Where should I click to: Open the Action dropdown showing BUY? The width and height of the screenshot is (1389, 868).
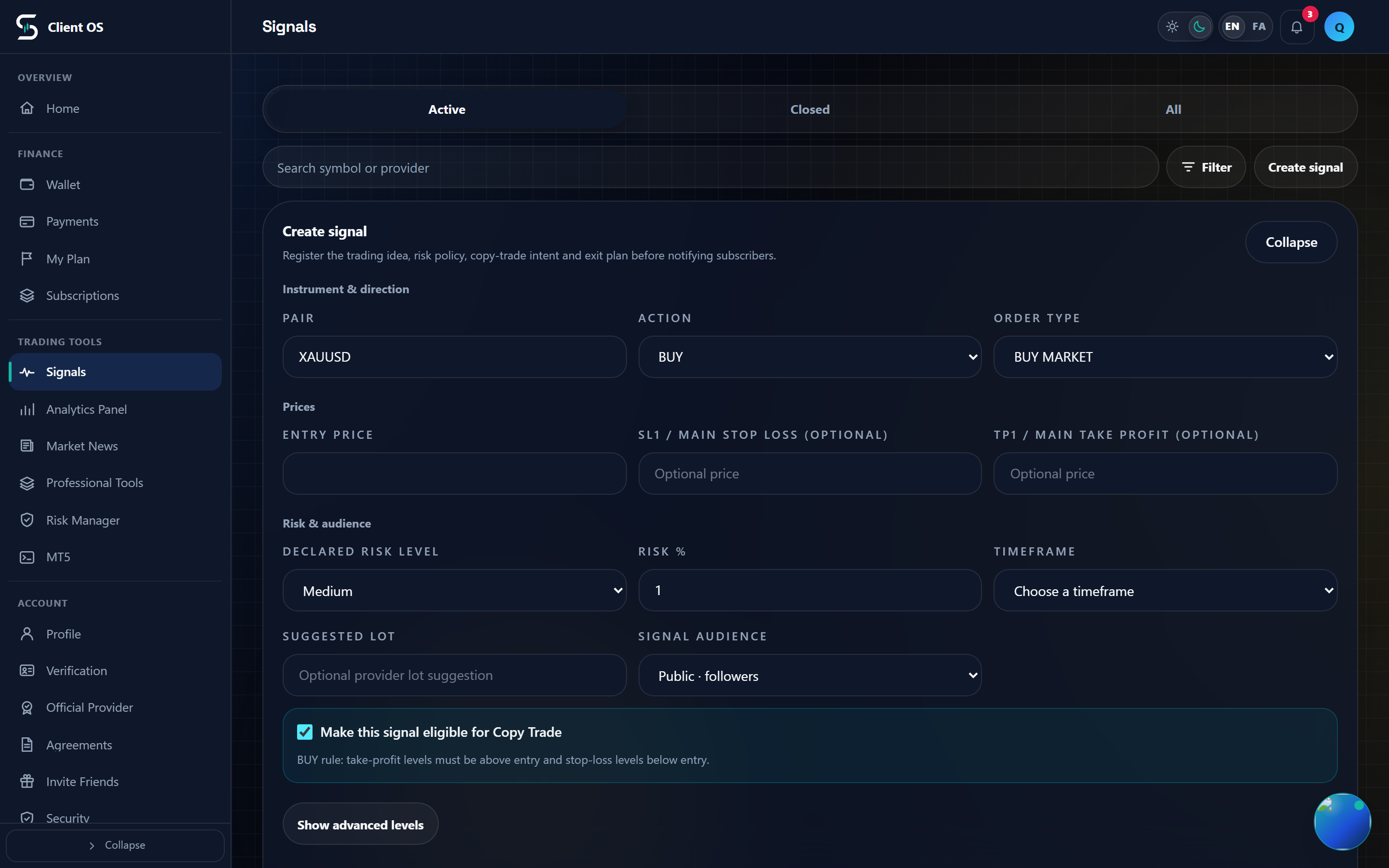click(x=810, y=357)
